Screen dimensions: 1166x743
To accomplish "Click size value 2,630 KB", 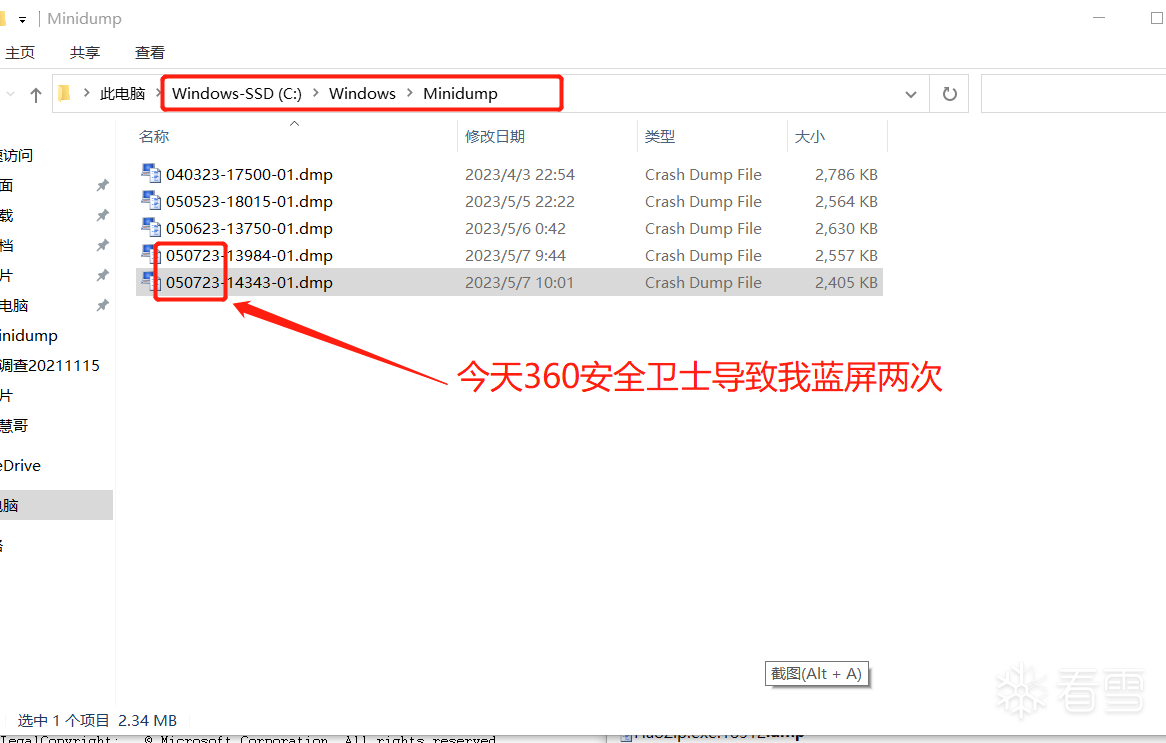I will [x=846, y=228].
